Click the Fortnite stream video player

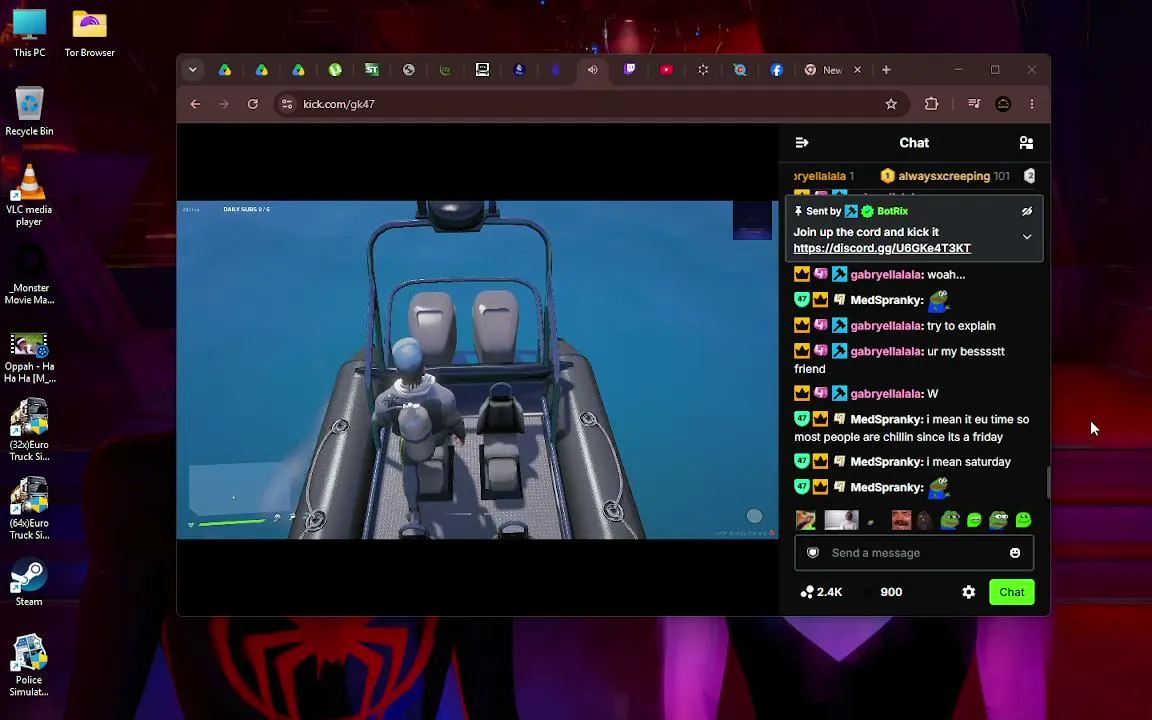pos(477,370)
